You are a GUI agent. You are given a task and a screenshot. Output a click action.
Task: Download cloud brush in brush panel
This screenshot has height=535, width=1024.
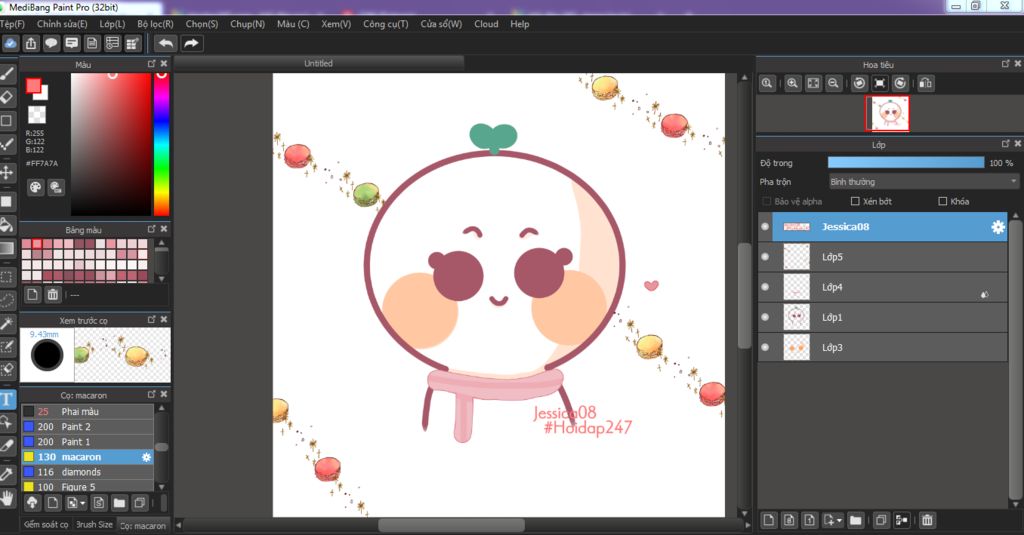pyautogui.click(x=32, y=502)
